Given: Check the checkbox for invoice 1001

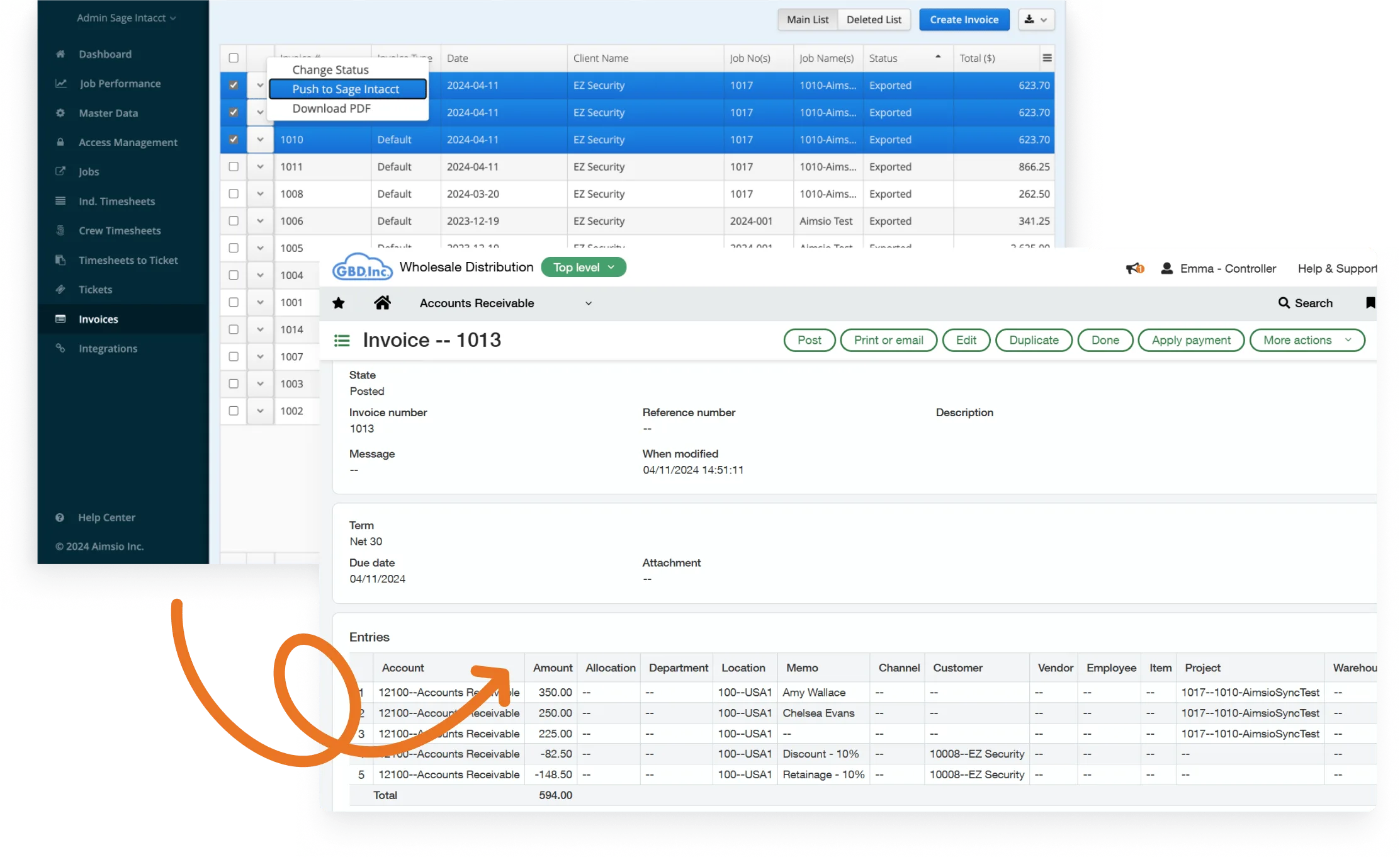Looking at the screenshot, I should click(x=234, y=302).
